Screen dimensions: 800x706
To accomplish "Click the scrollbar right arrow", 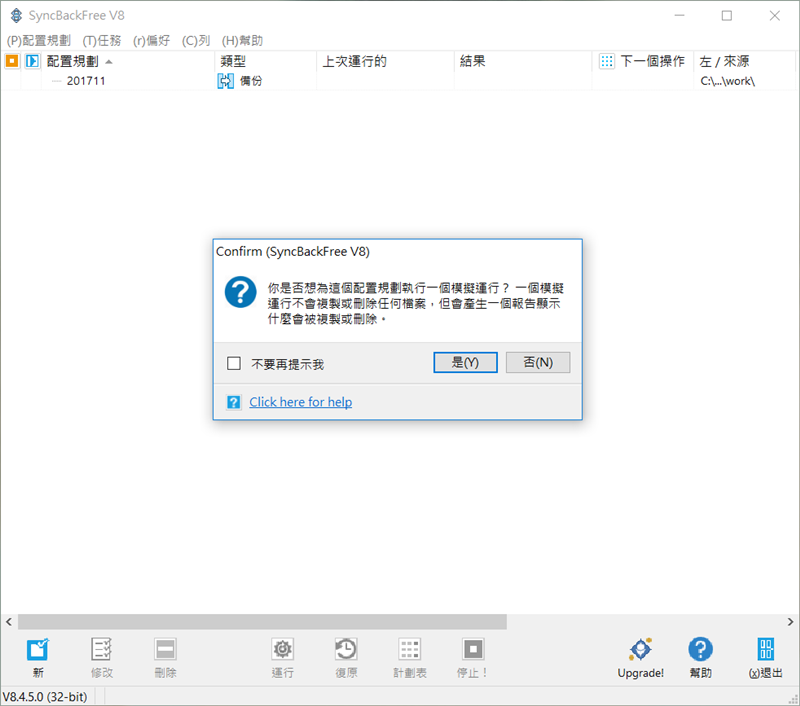I will (x=790, y=622).
